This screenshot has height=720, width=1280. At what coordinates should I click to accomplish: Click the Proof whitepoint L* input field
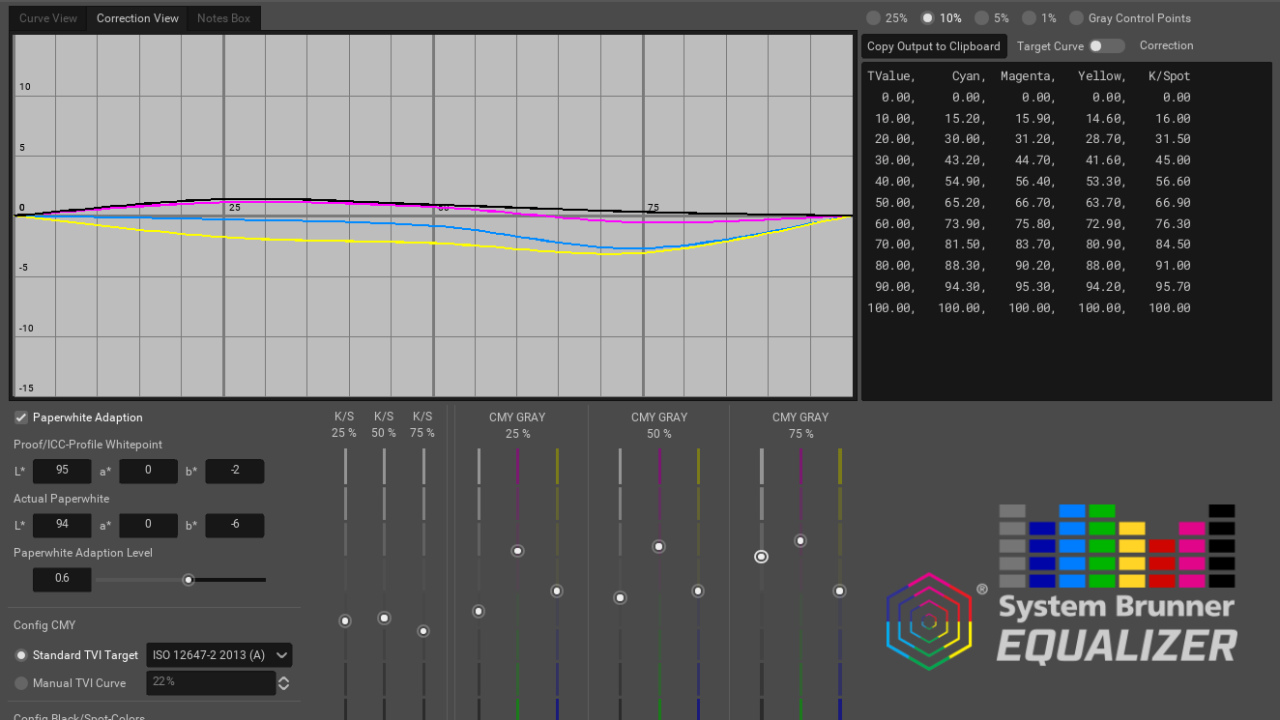[62, 471]
